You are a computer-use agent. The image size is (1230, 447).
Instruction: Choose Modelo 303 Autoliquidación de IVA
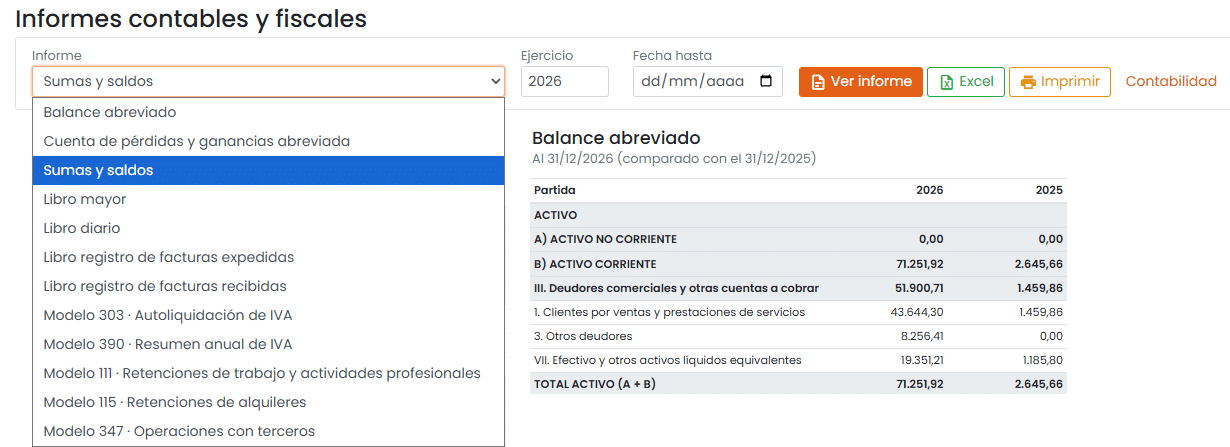pyautogui.click(x=268, y=315)
